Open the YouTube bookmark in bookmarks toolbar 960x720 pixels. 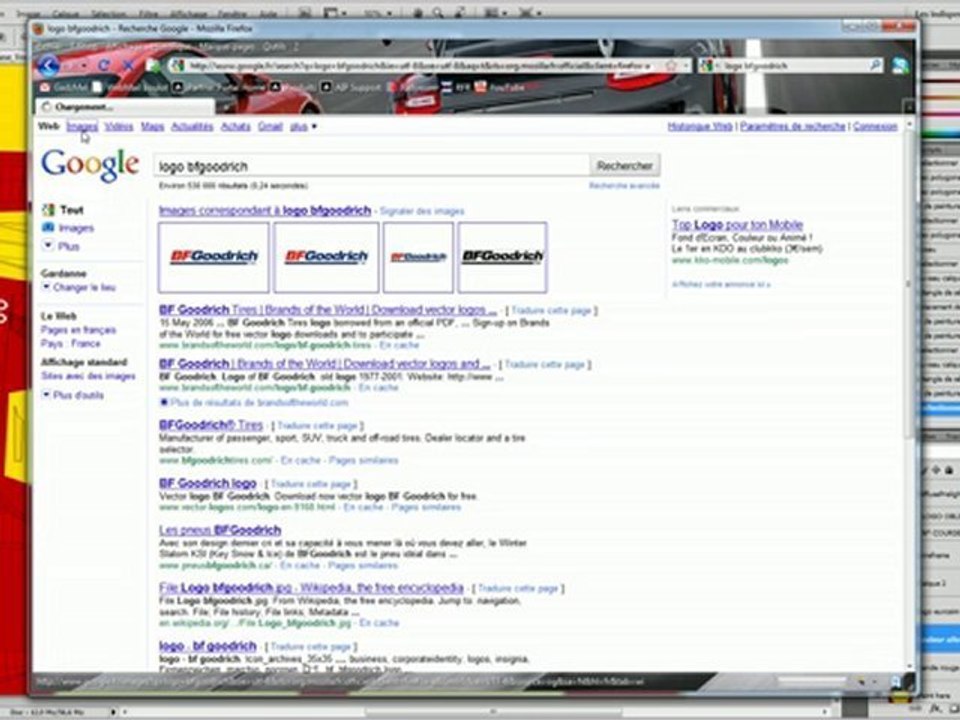point(500,88)
